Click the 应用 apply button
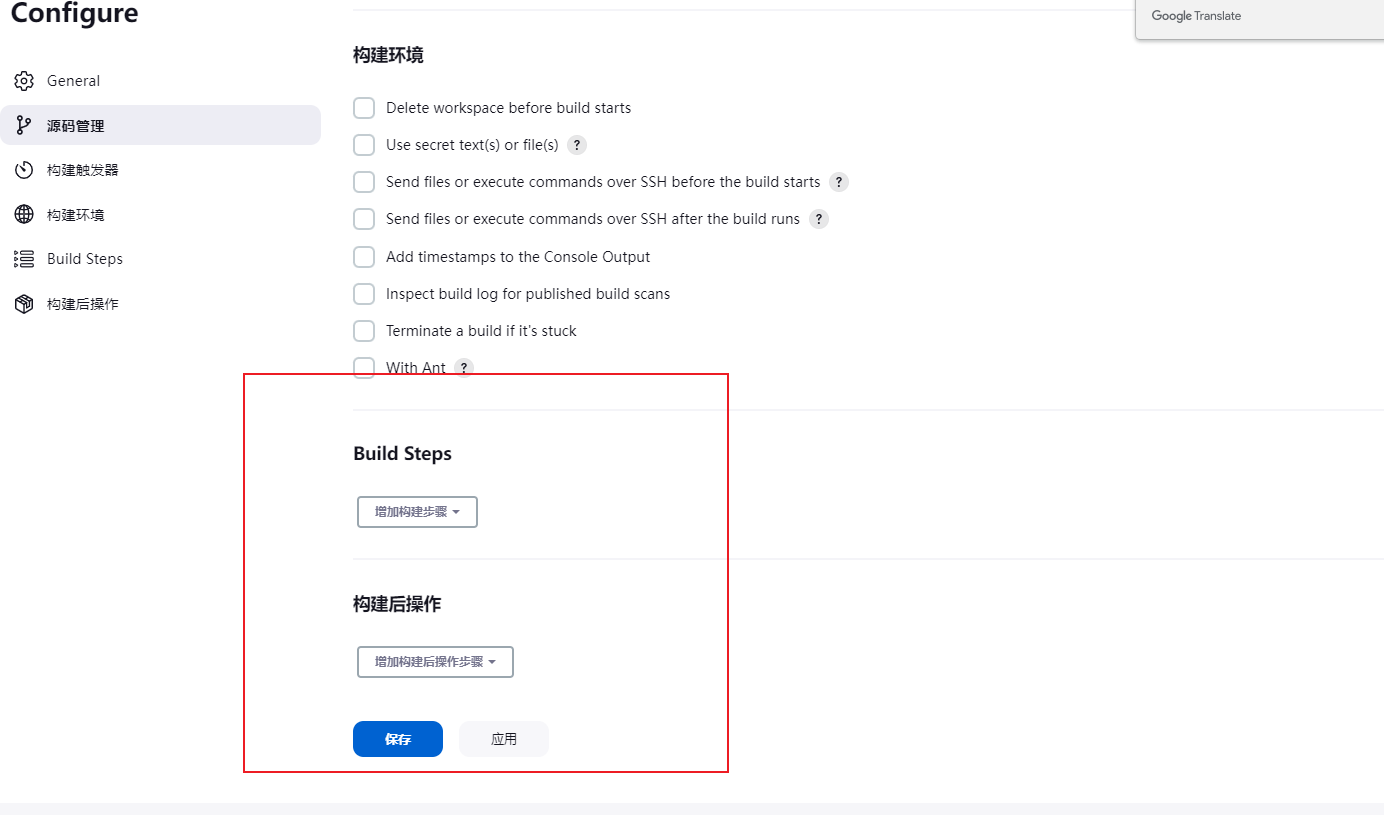1384x815 pixels. click(x=504, y=739)
